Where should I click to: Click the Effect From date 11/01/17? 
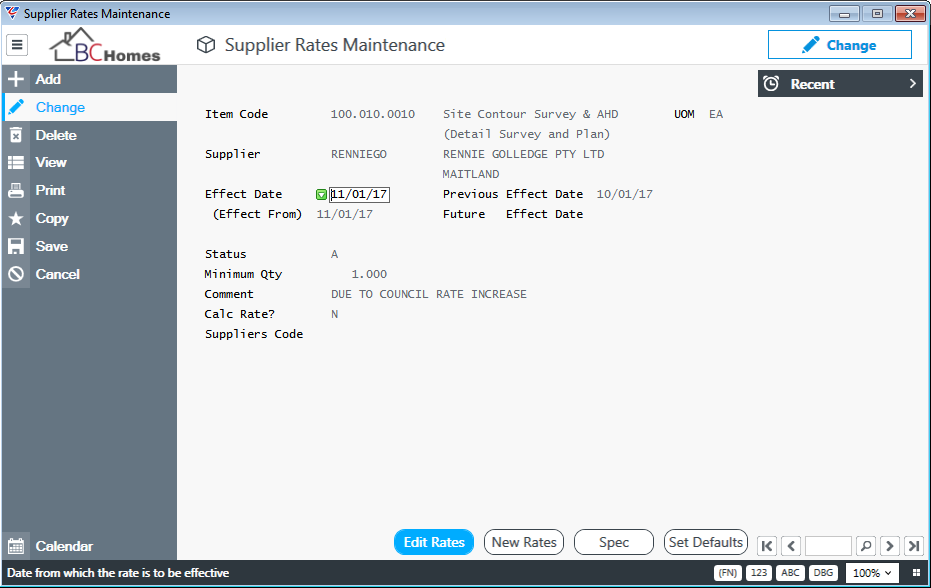pos(344,214)
